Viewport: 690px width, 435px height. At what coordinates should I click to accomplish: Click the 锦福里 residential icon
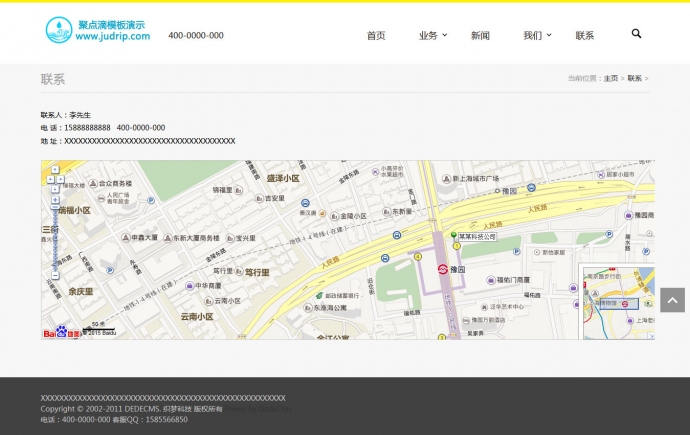239,190
